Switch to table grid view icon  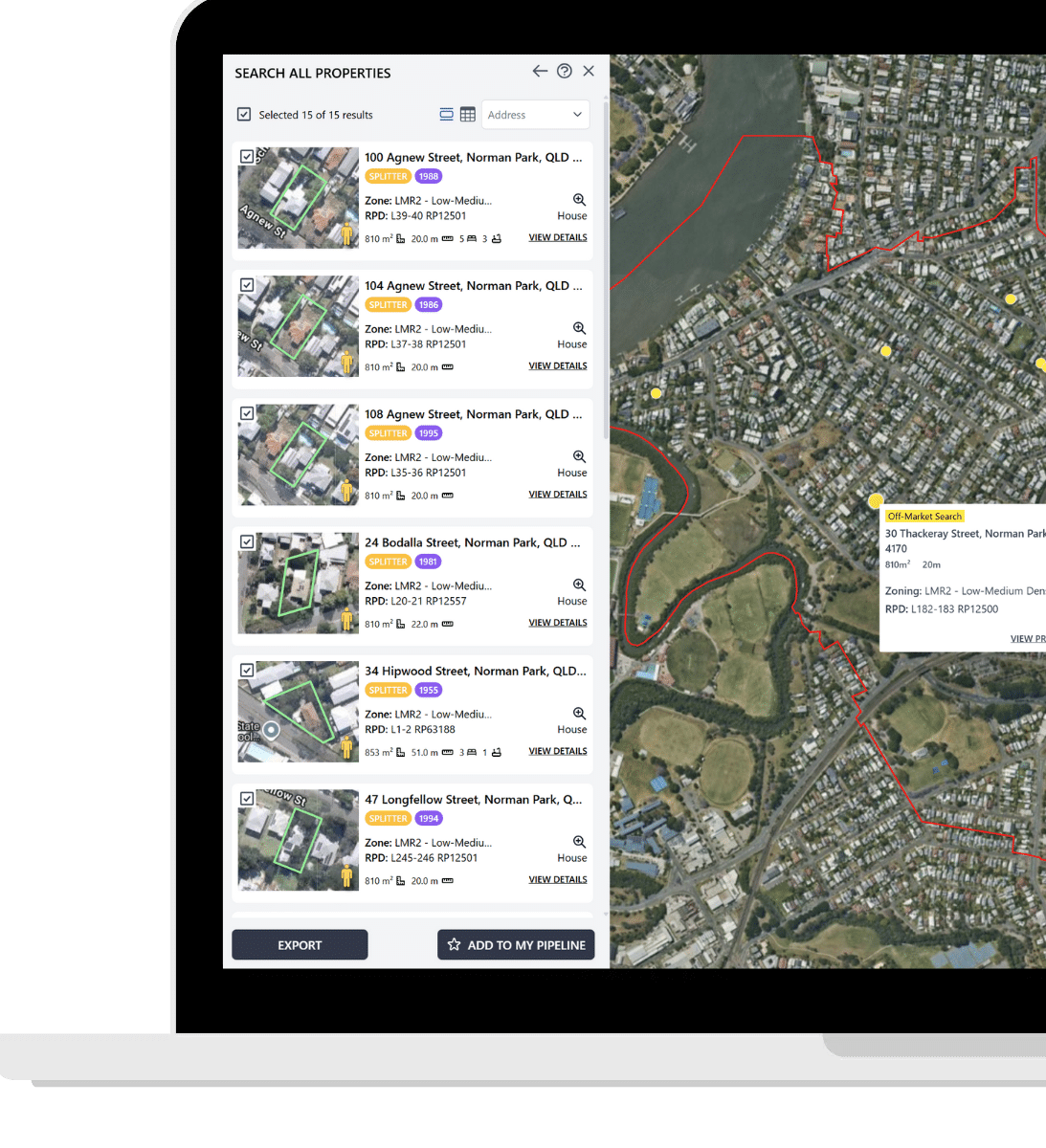pos(468,115)
